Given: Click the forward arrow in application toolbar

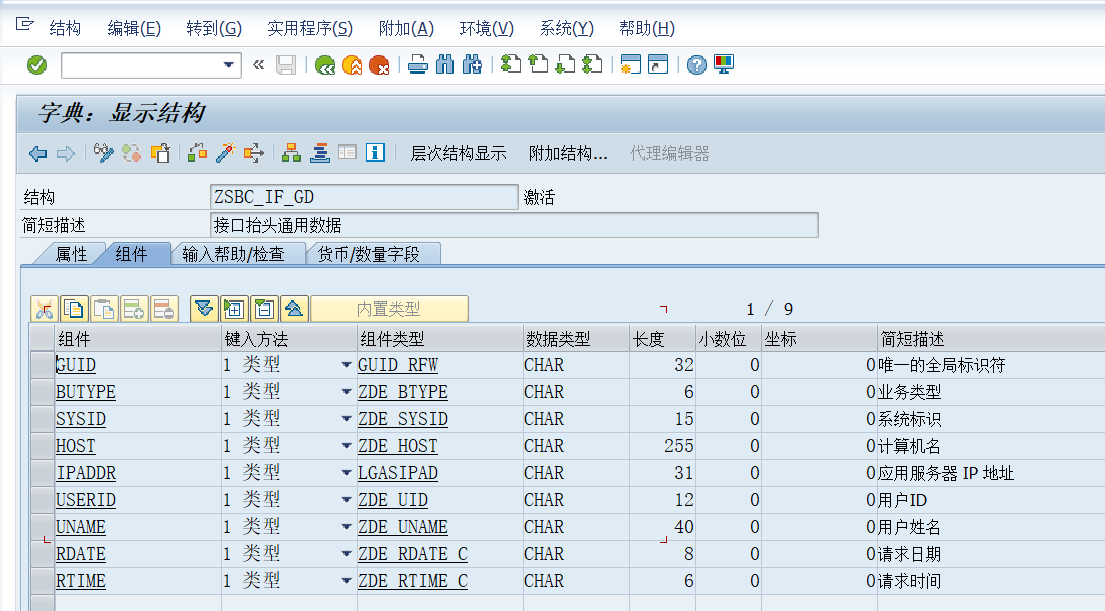Looking at the screenshot, I should click(66, 153).
